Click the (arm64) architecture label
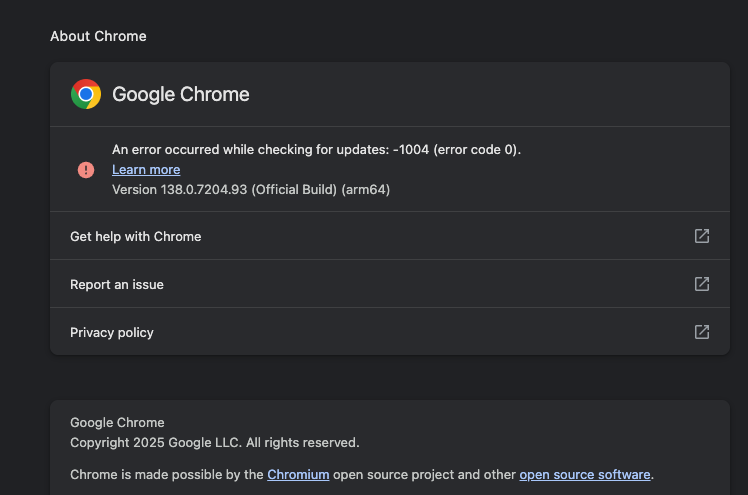Viewport: 748px width, 495px height. pos(366,190)
